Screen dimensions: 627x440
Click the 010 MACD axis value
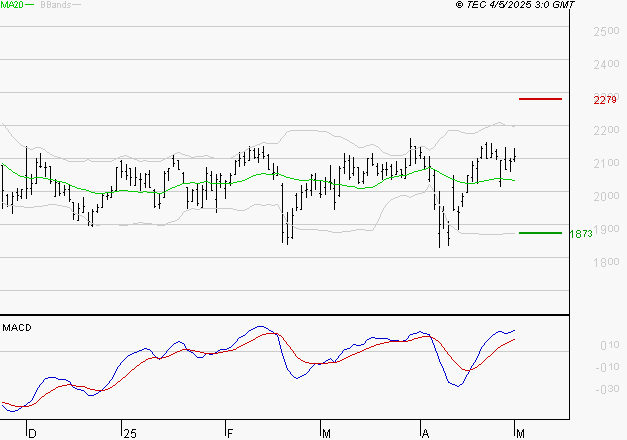click(x=610, y=345)
